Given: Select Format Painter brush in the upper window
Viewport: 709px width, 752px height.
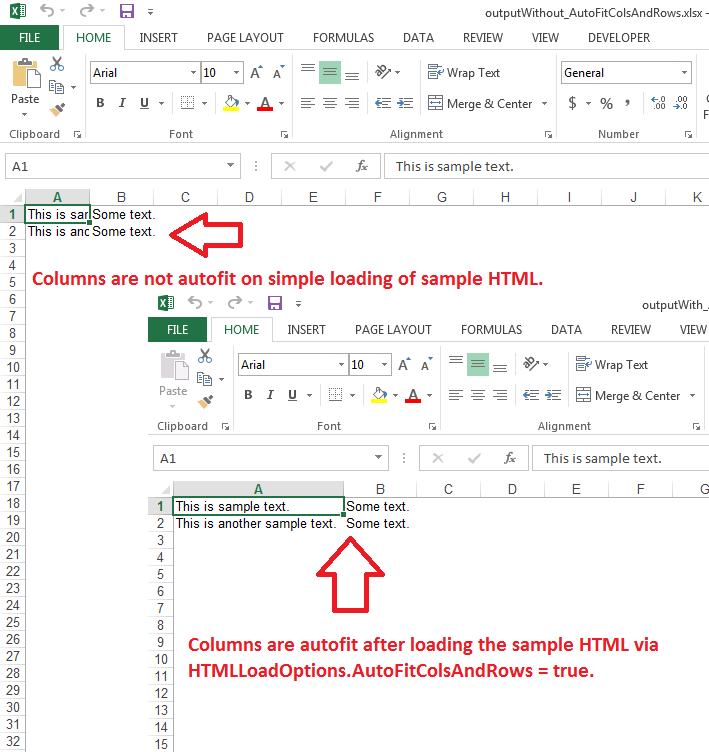Looking at the screenshot, I should point(57,109).
